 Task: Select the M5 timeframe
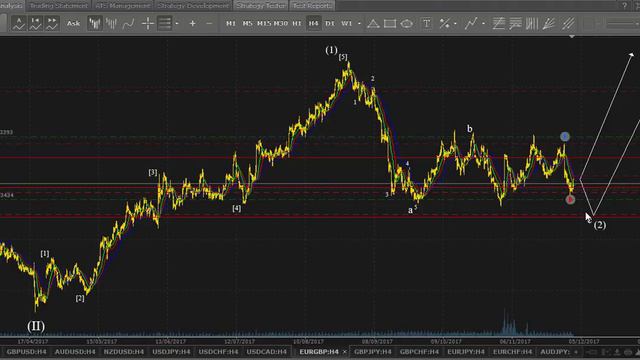[247, 24]
